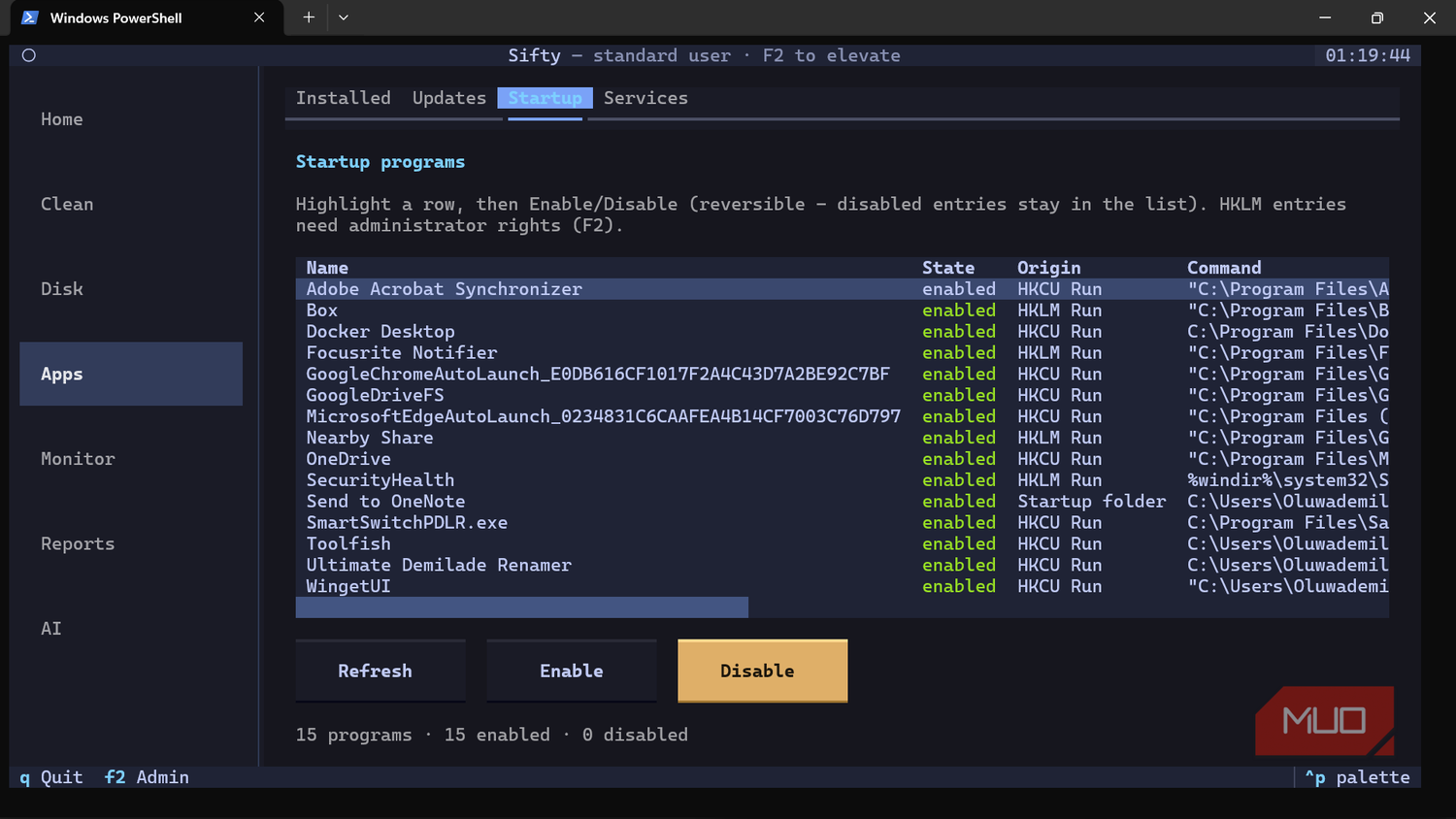Click the Enable button
This screenshot has height=819, width=1456.
click(x=572, y=671)
